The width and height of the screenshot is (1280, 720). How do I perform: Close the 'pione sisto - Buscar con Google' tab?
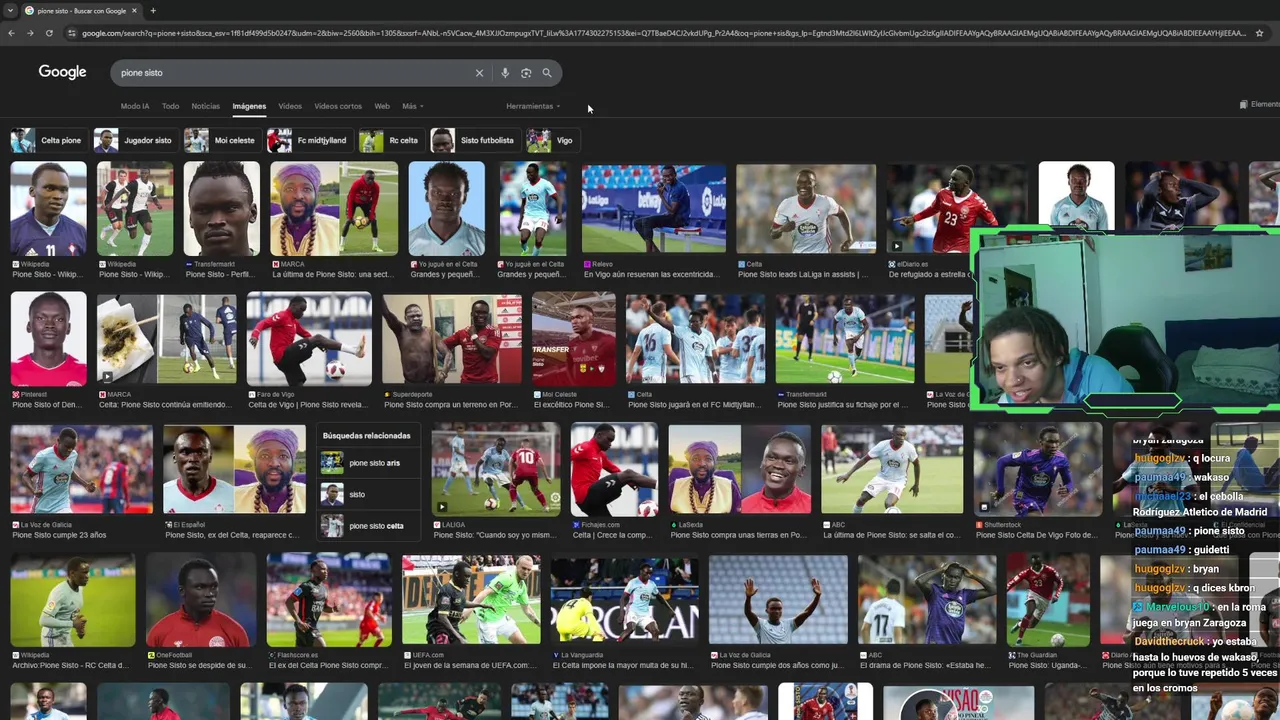coord(134,11)
